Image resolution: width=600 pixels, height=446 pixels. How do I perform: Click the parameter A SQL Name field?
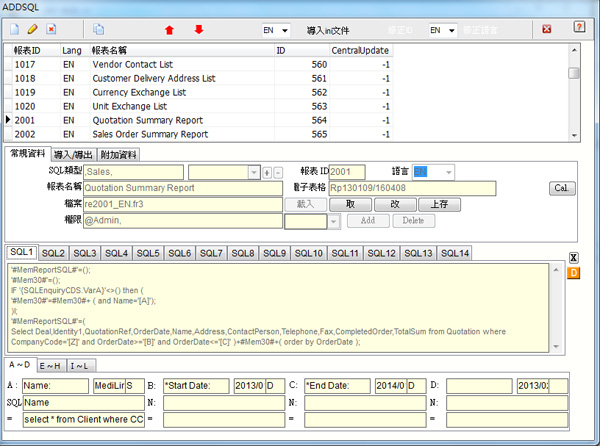tap(83, 403)
